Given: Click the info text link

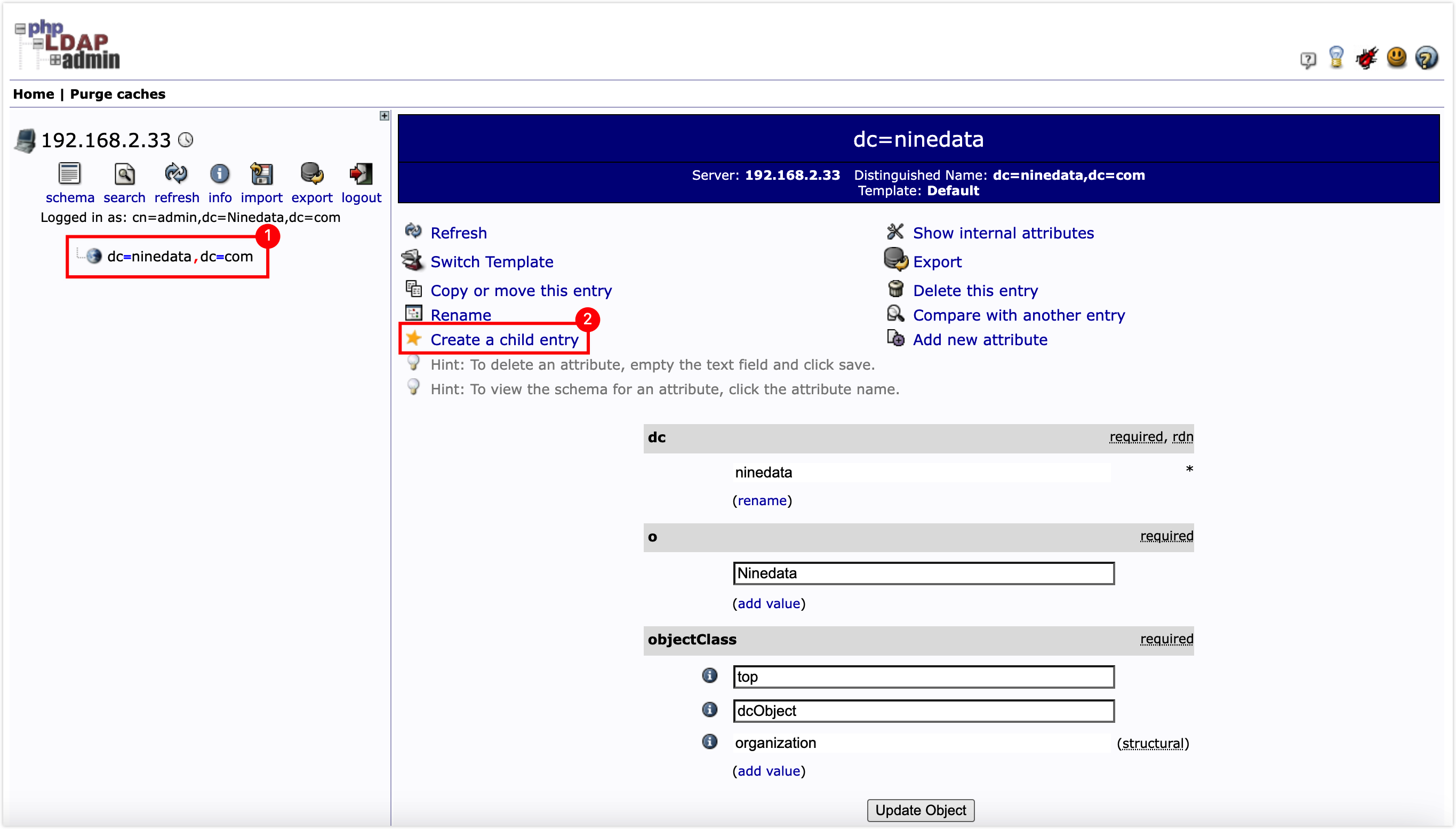Looking at the screenshot, I should tap(220, 197).
